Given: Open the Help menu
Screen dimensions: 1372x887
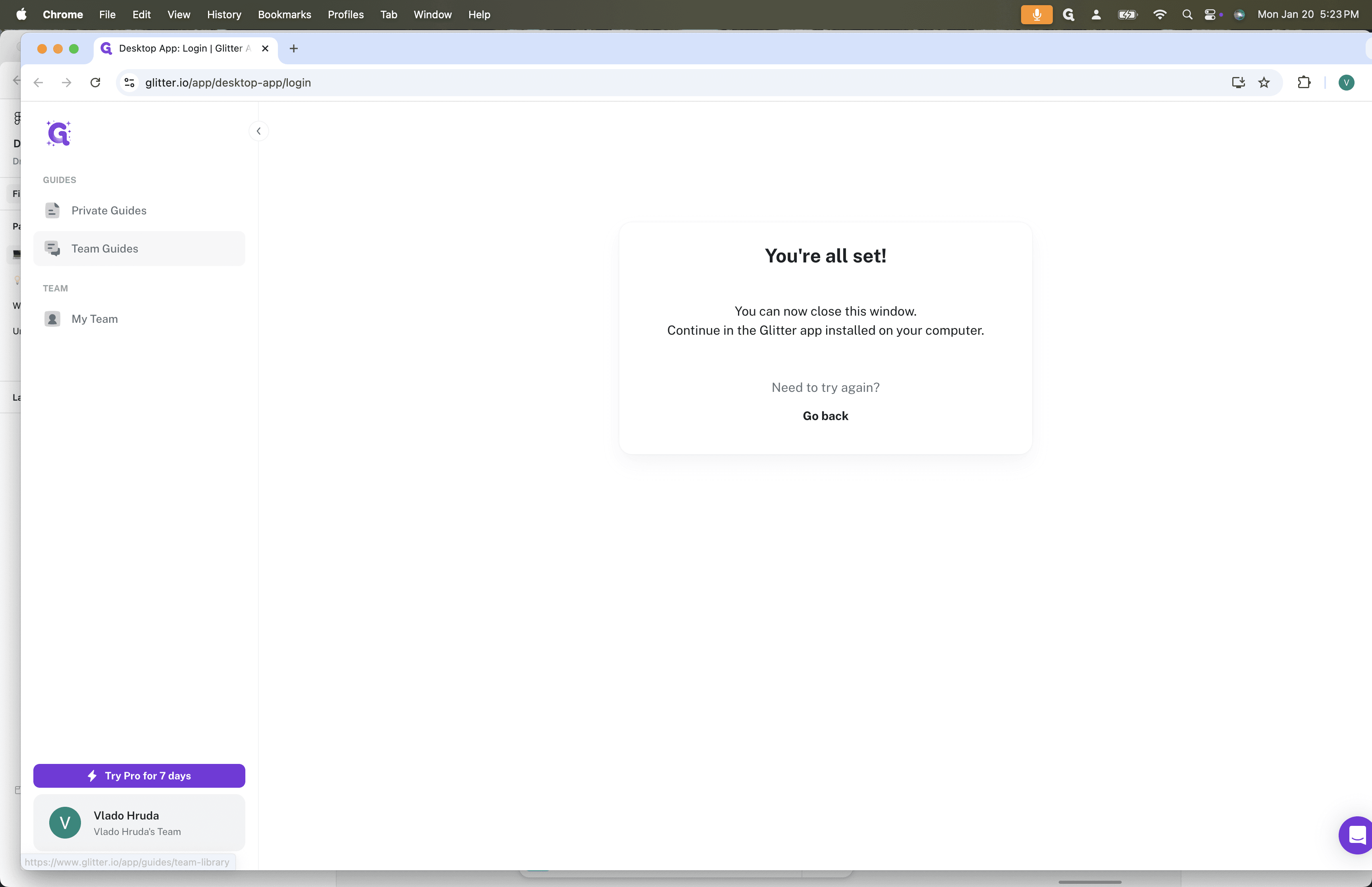Looking at the screenshot, I should pyautogui.click(x=479, y=14).
